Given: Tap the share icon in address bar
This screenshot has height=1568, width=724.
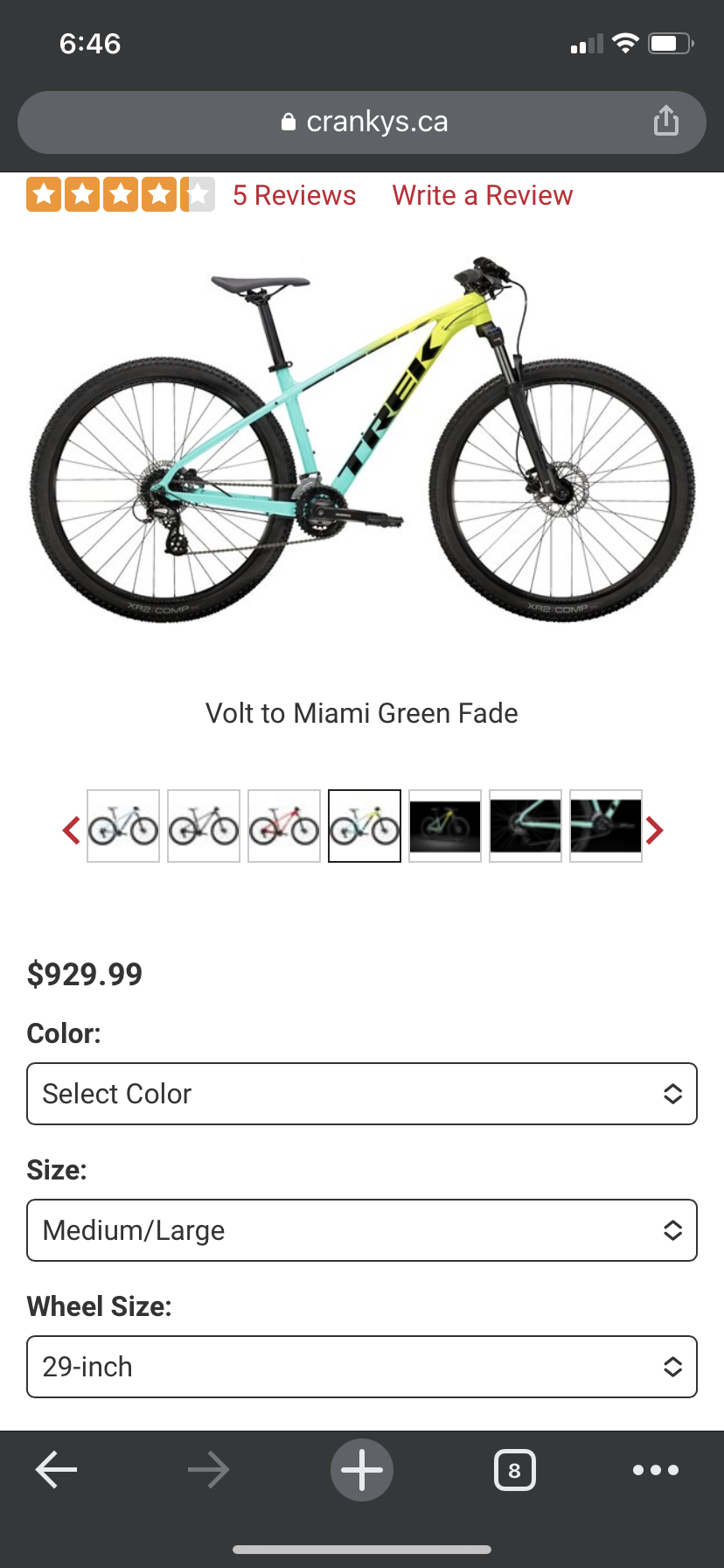Looking at the screenshot, I should click(666, 122).
